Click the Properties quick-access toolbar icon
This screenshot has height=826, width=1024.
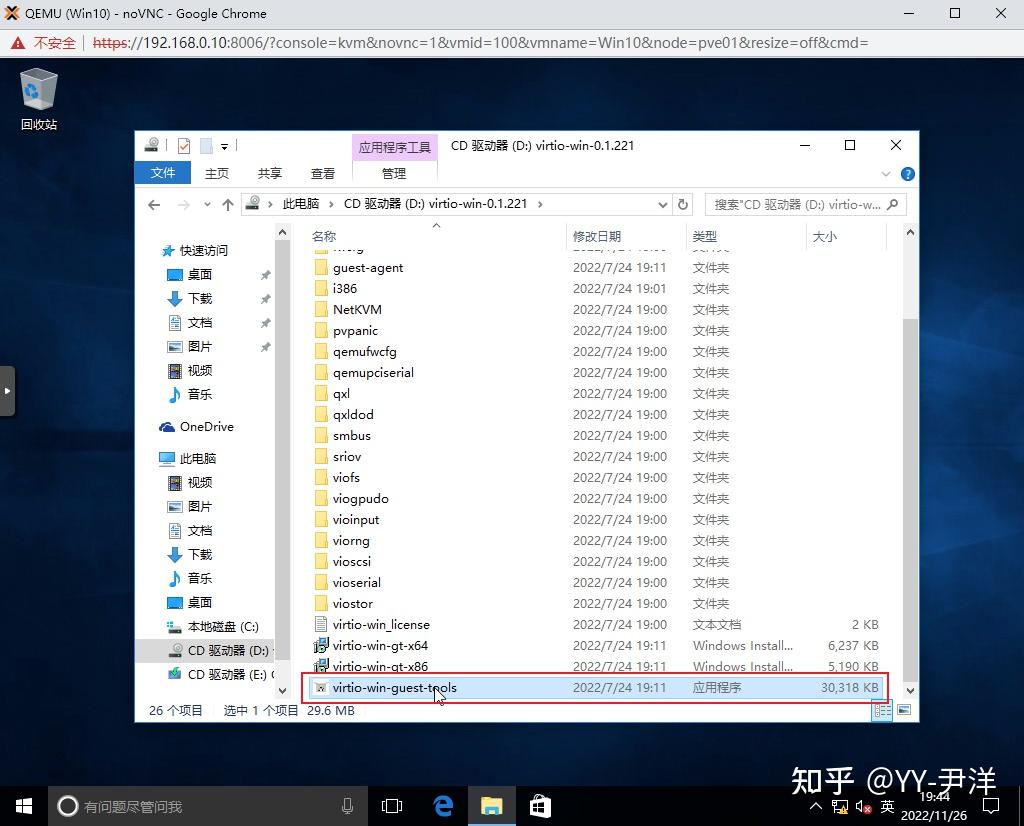click(x=184, y=146)
